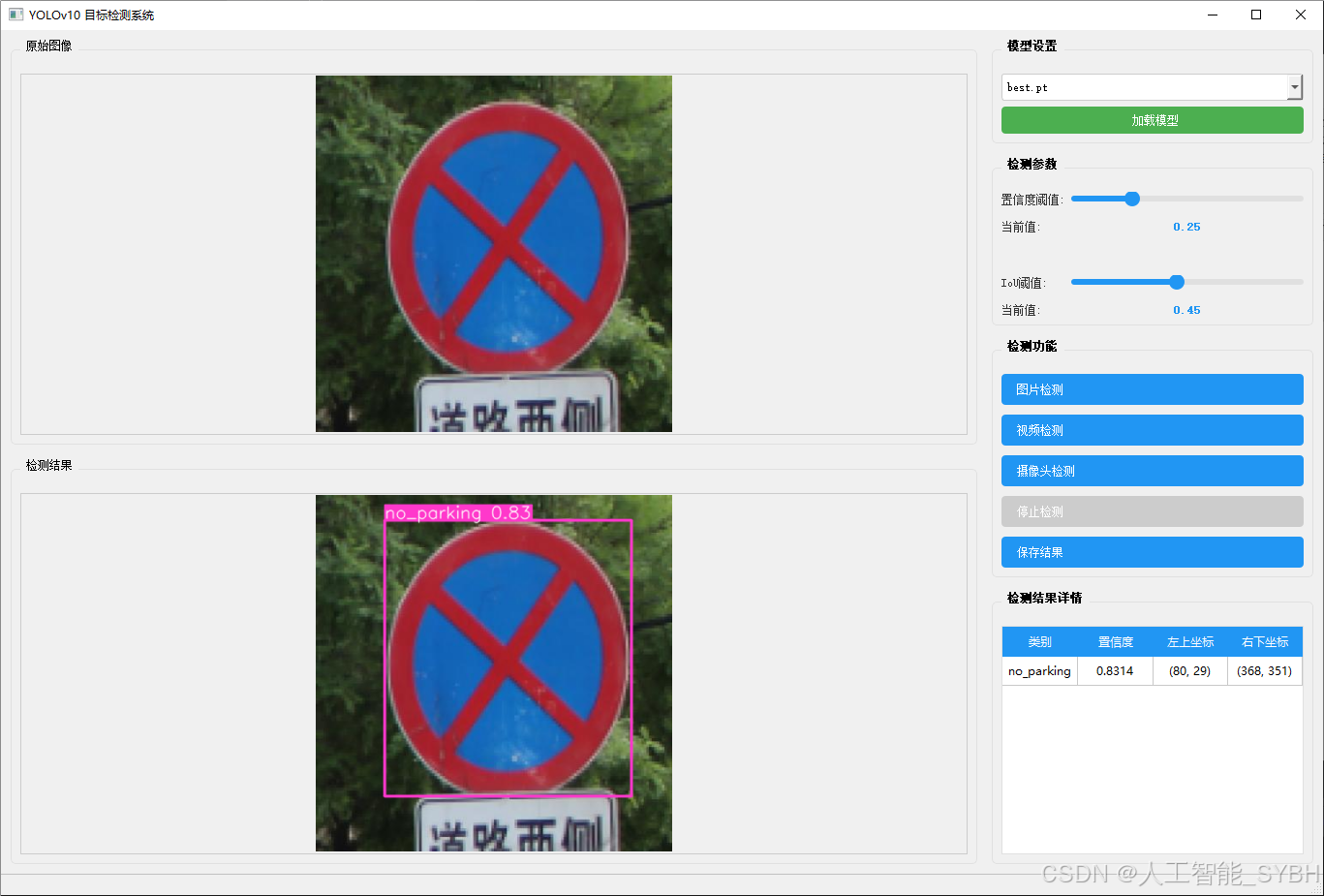Click the no_parking 0.83 label on detection

458,513
